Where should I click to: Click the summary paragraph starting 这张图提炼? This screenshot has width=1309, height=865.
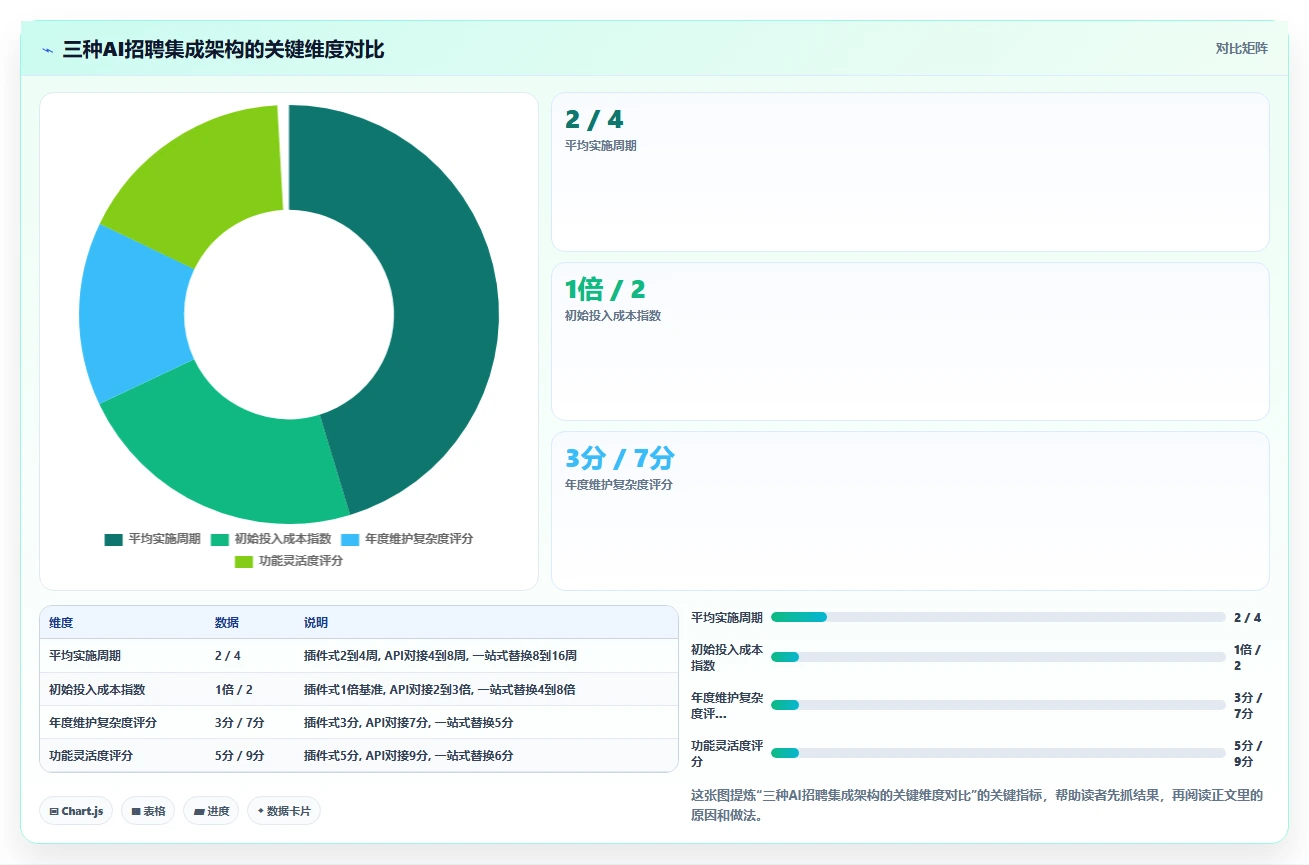977,805
